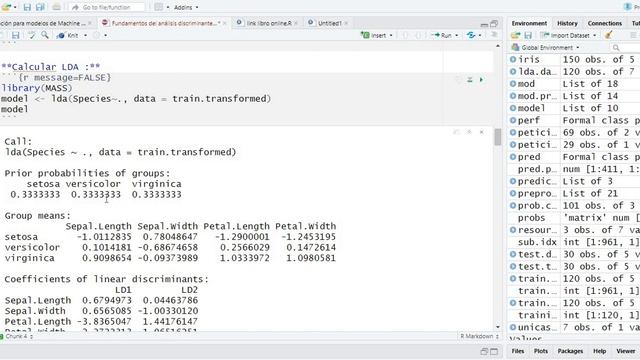Expand the mod object in Environment
Viewport: 640px width, 360px height.
[x=513, y=84]
